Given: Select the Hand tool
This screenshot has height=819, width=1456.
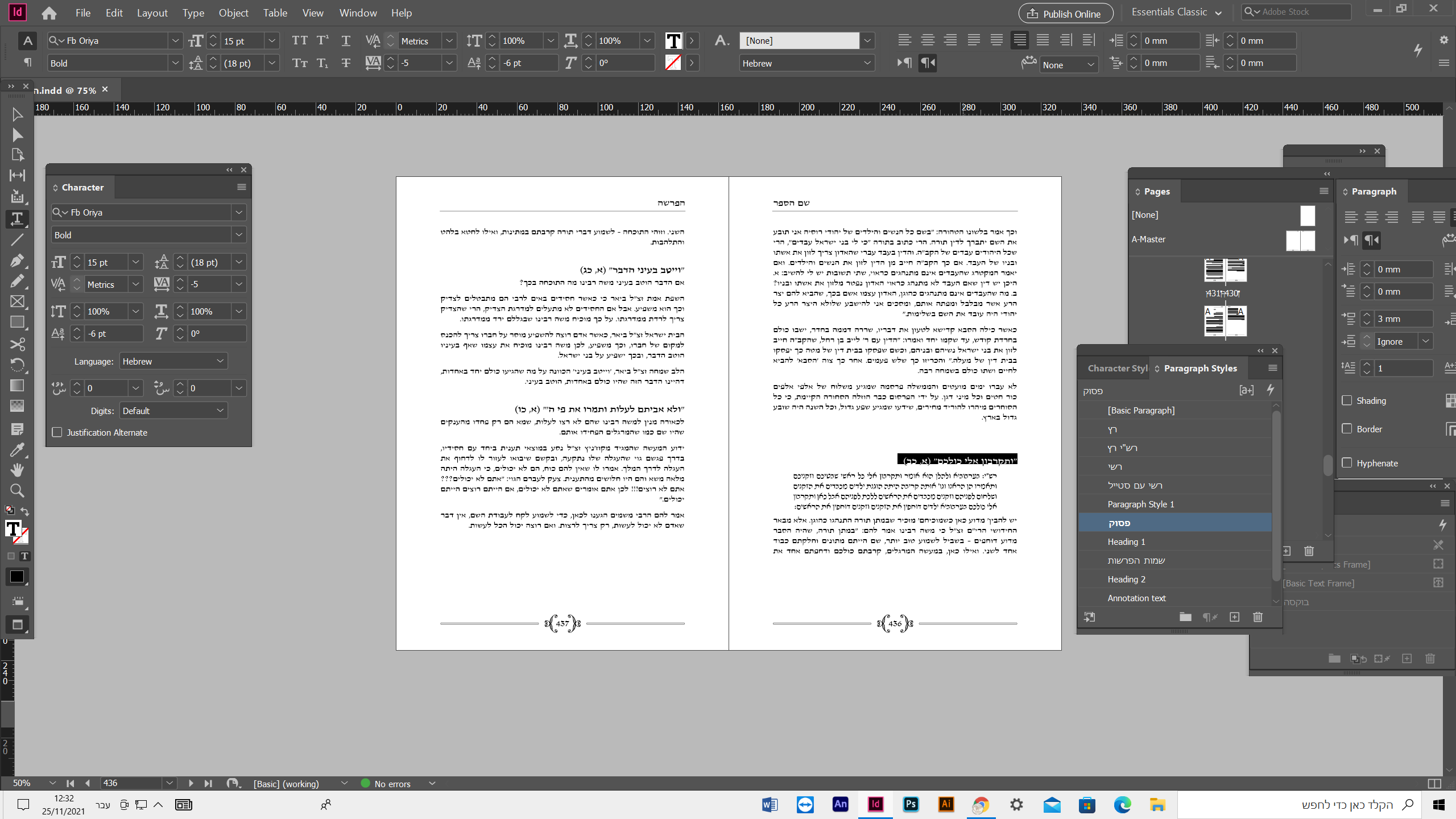Looking at the screenshot, I should click(x=17, y=470).
